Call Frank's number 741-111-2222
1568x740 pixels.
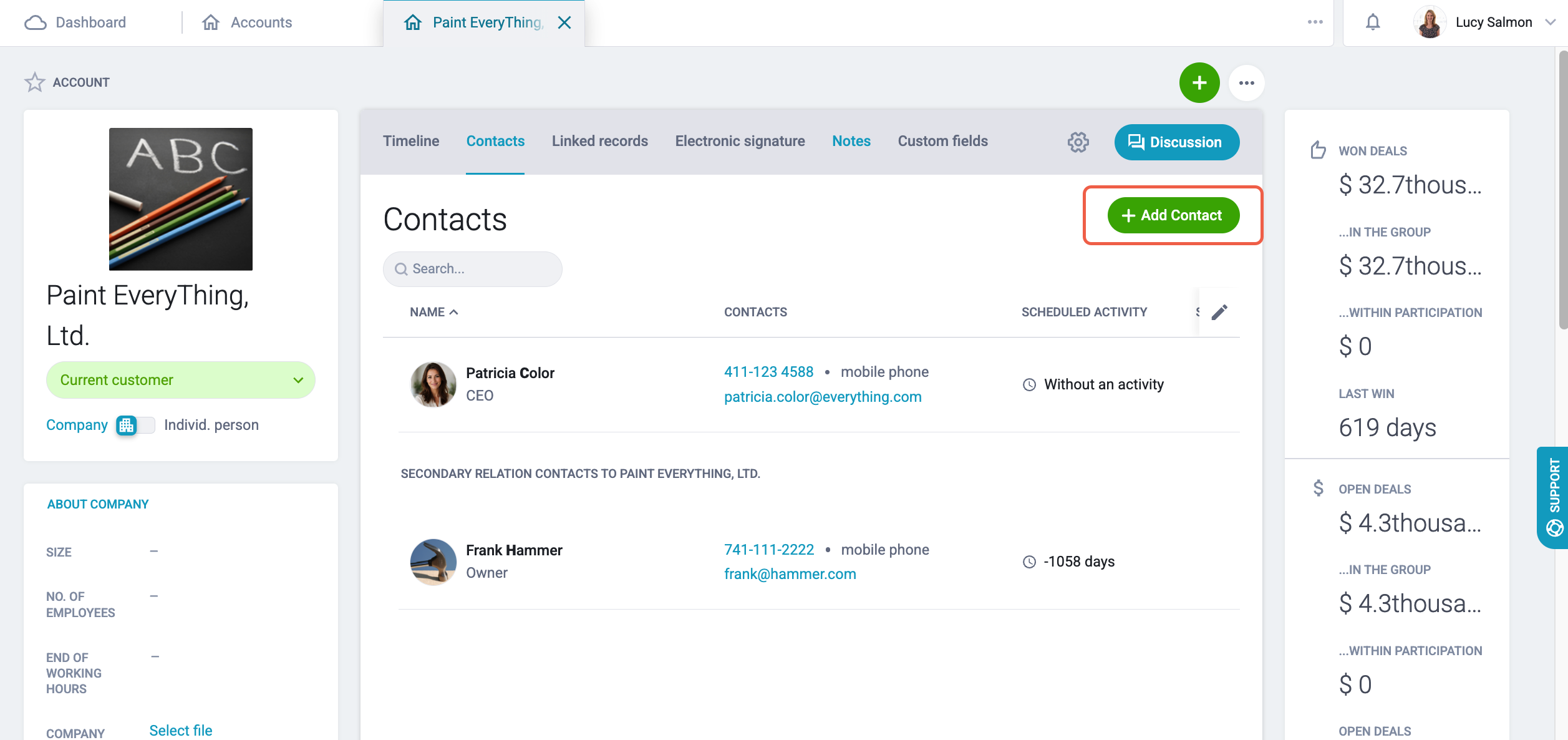pos(769,550)
